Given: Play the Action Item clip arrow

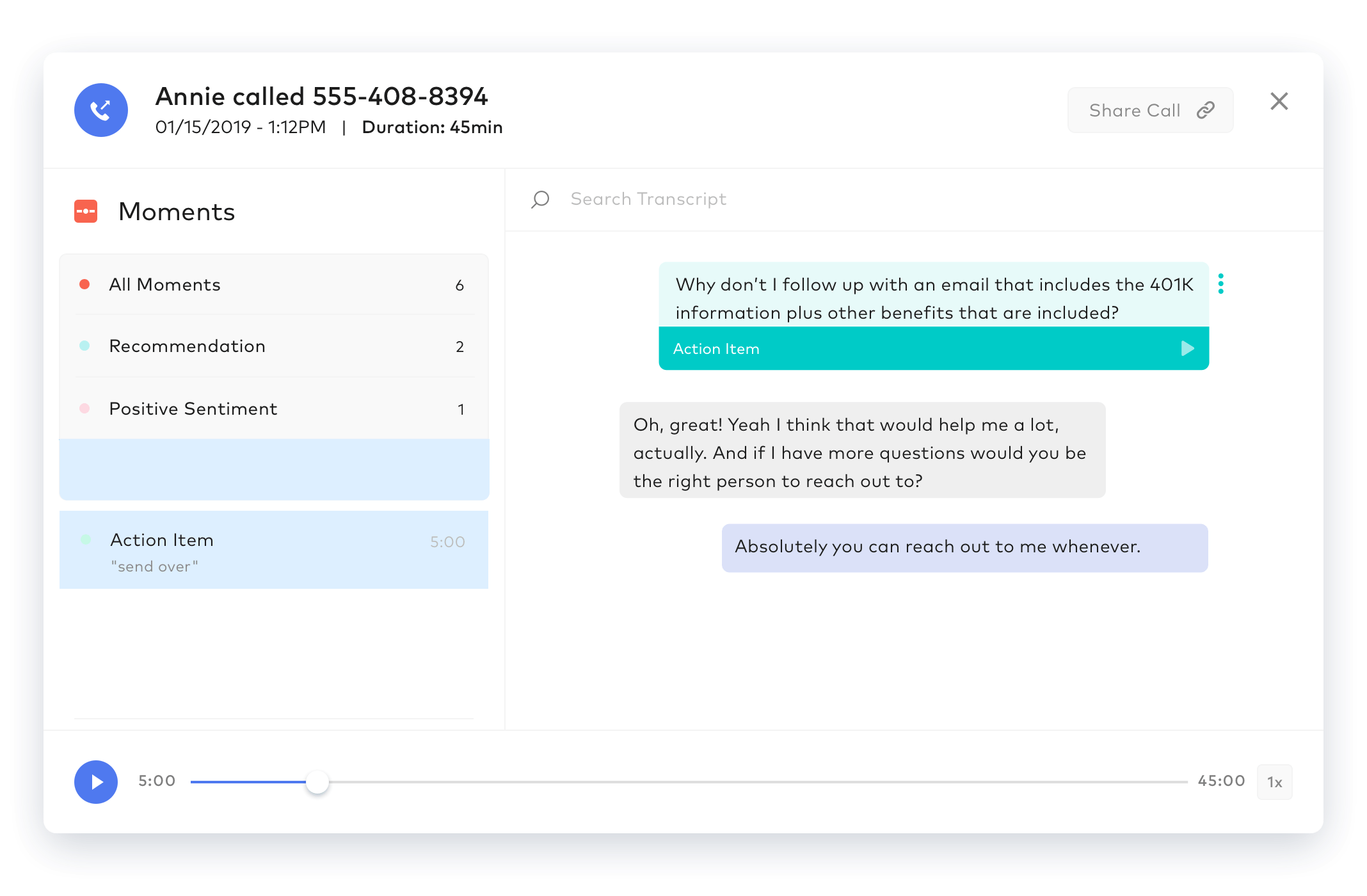Looking at the screenshot, I should [1187, 348].
